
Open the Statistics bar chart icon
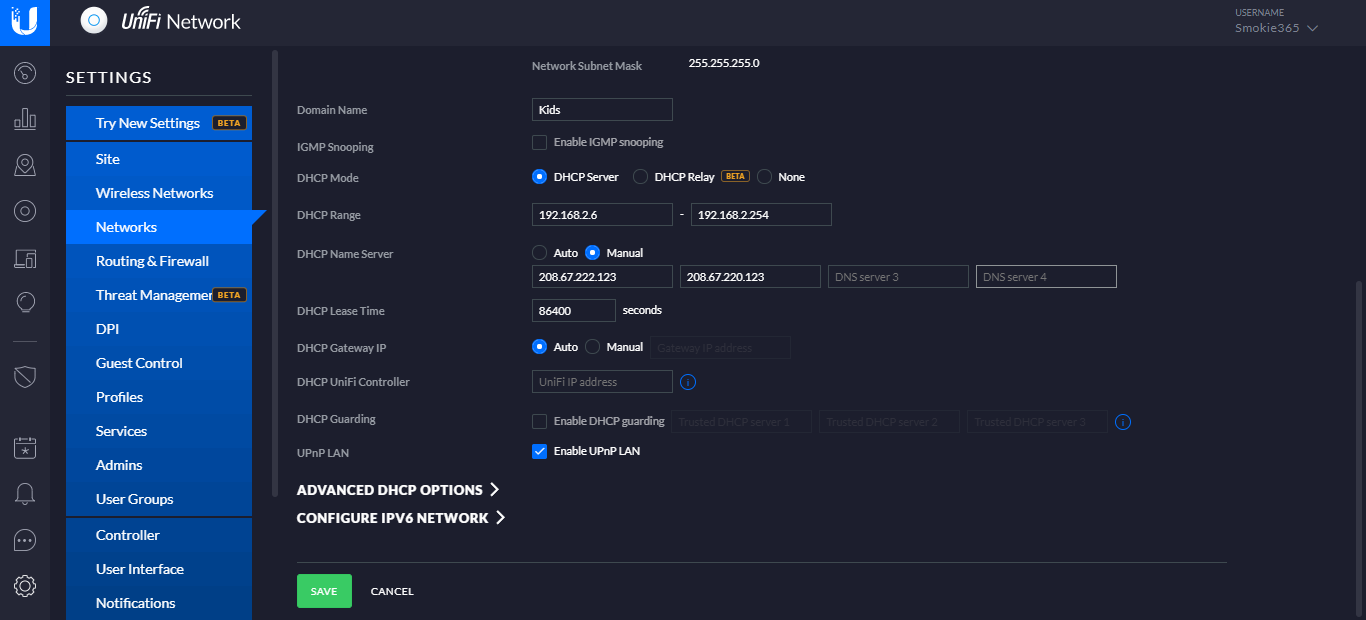(x=26, y=120)
